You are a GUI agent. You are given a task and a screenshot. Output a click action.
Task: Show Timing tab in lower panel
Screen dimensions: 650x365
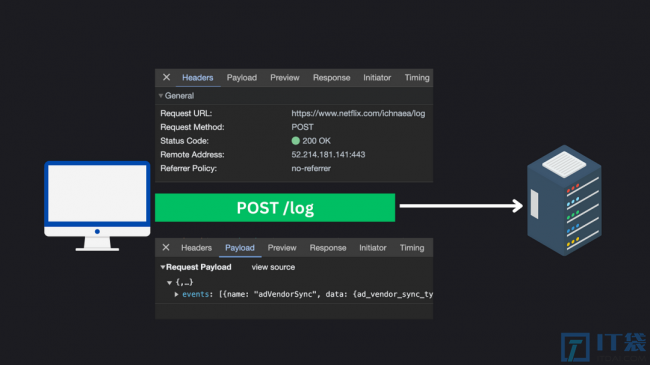click(x=412, y=248)
